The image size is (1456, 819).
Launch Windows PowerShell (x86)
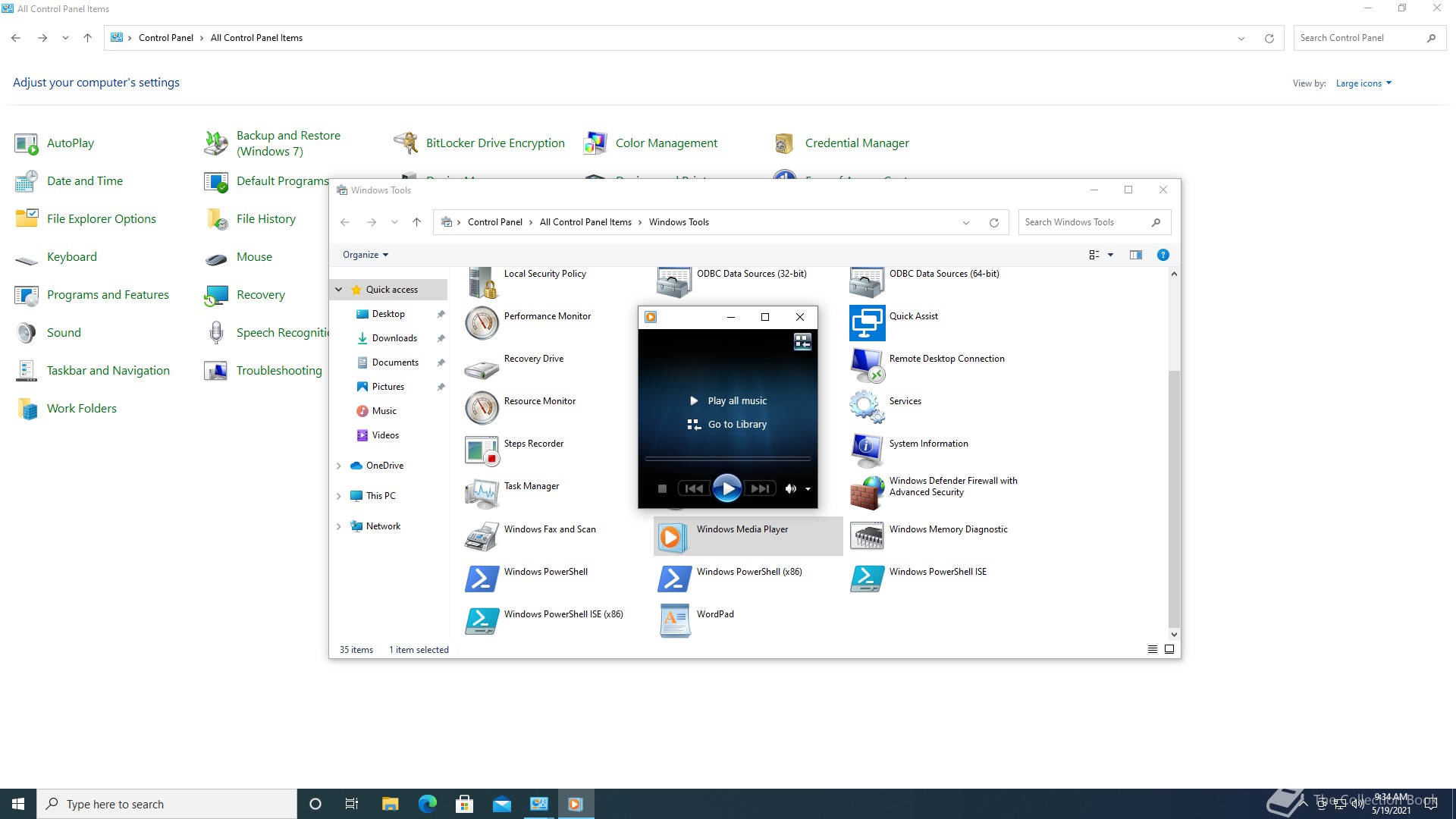coord(731,579)
